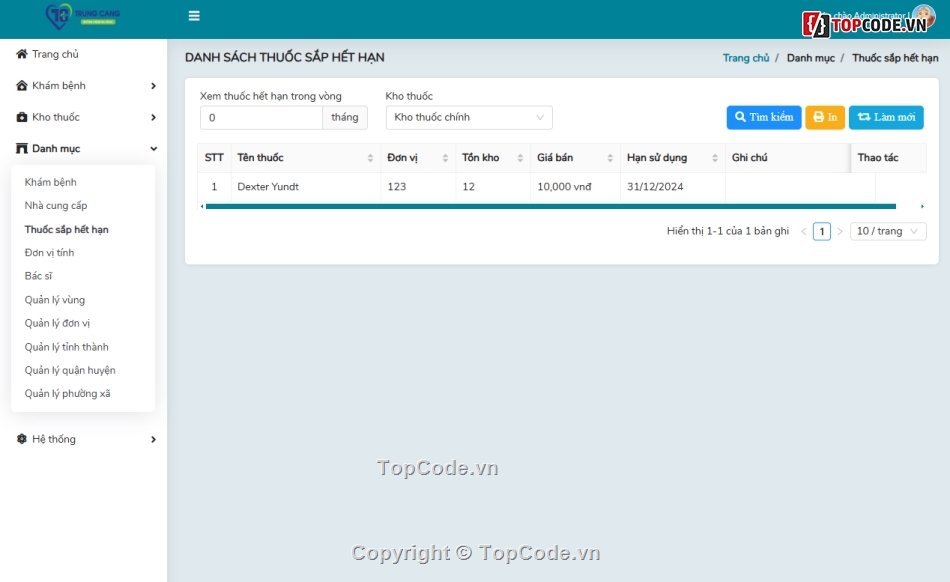
Task: Click the Khám bệnh hospital icon
Action: click(22, 85)
